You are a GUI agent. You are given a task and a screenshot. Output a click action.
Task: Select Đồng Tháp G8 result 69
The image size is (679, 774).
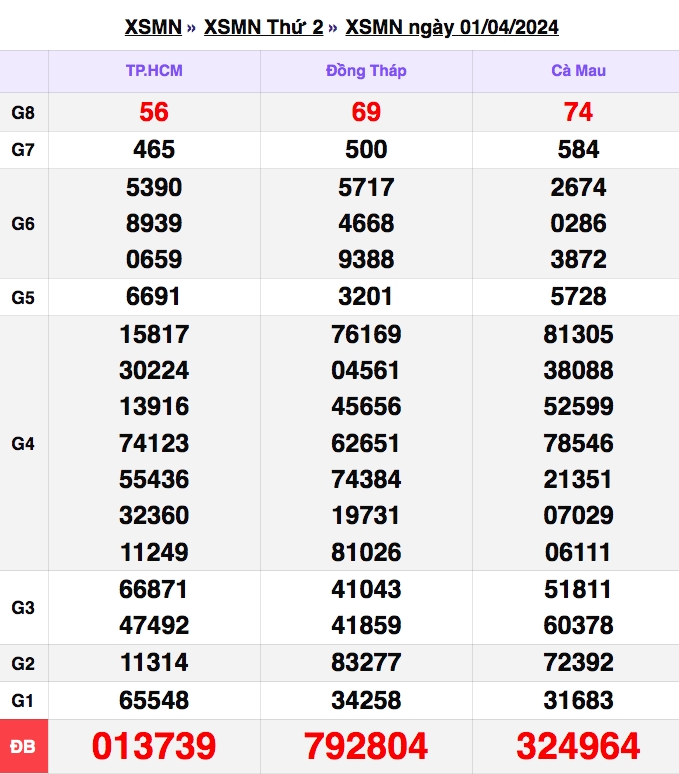pyautogui.click(x=366, y=112)
